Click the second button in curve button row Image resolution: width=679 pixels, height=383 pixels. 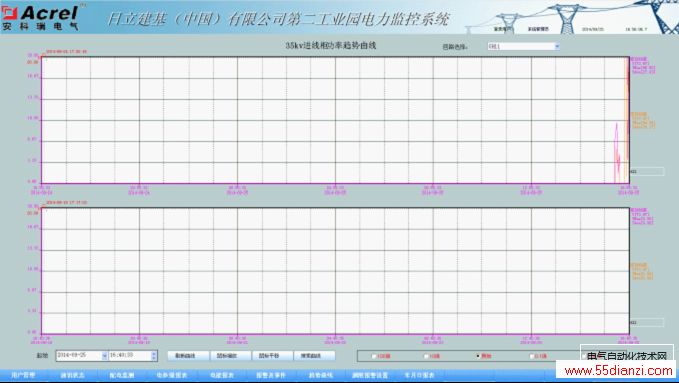coord(229,356)
